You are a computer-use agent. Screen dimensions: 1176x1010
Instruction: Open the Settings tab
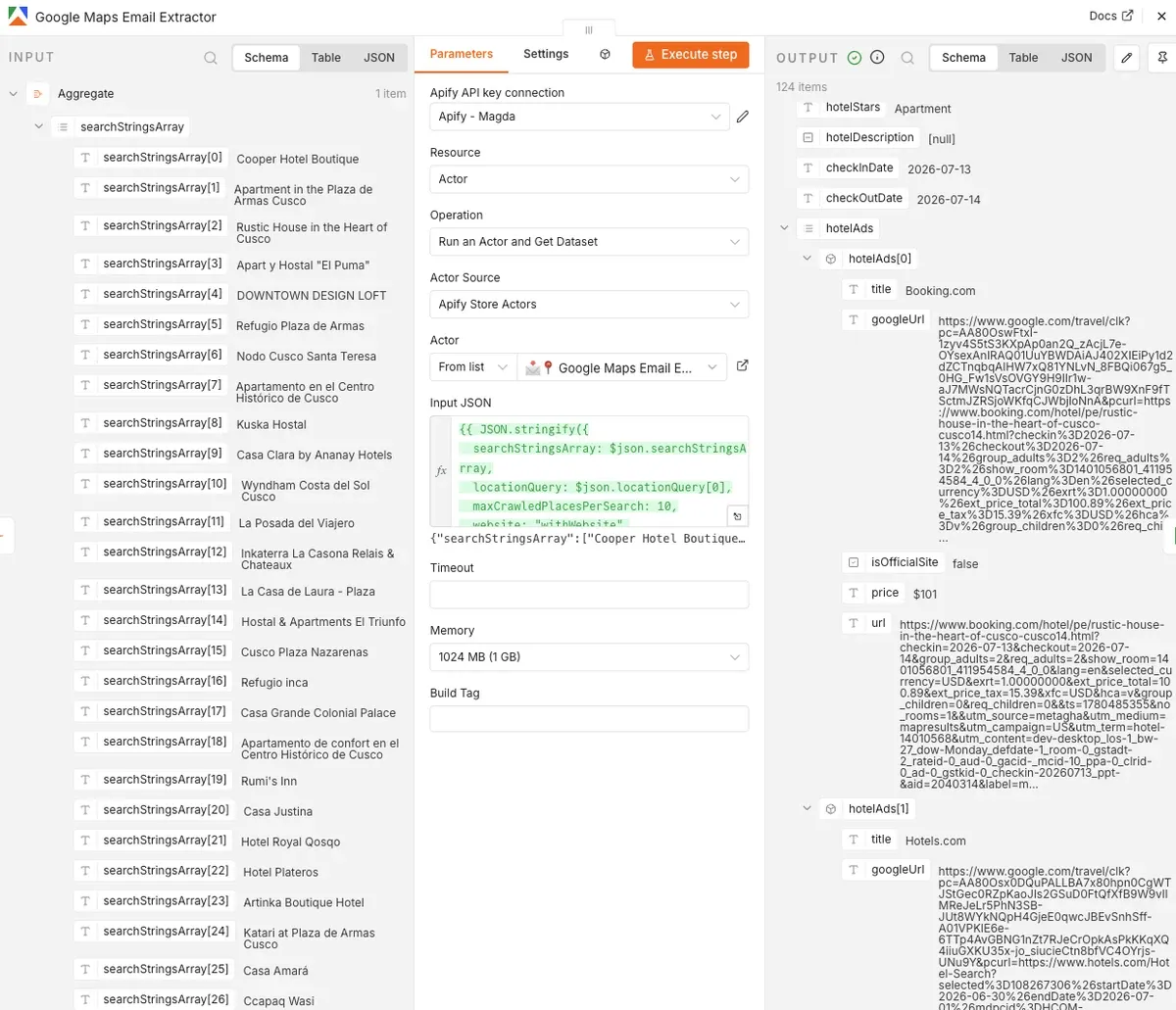[546, 54]
